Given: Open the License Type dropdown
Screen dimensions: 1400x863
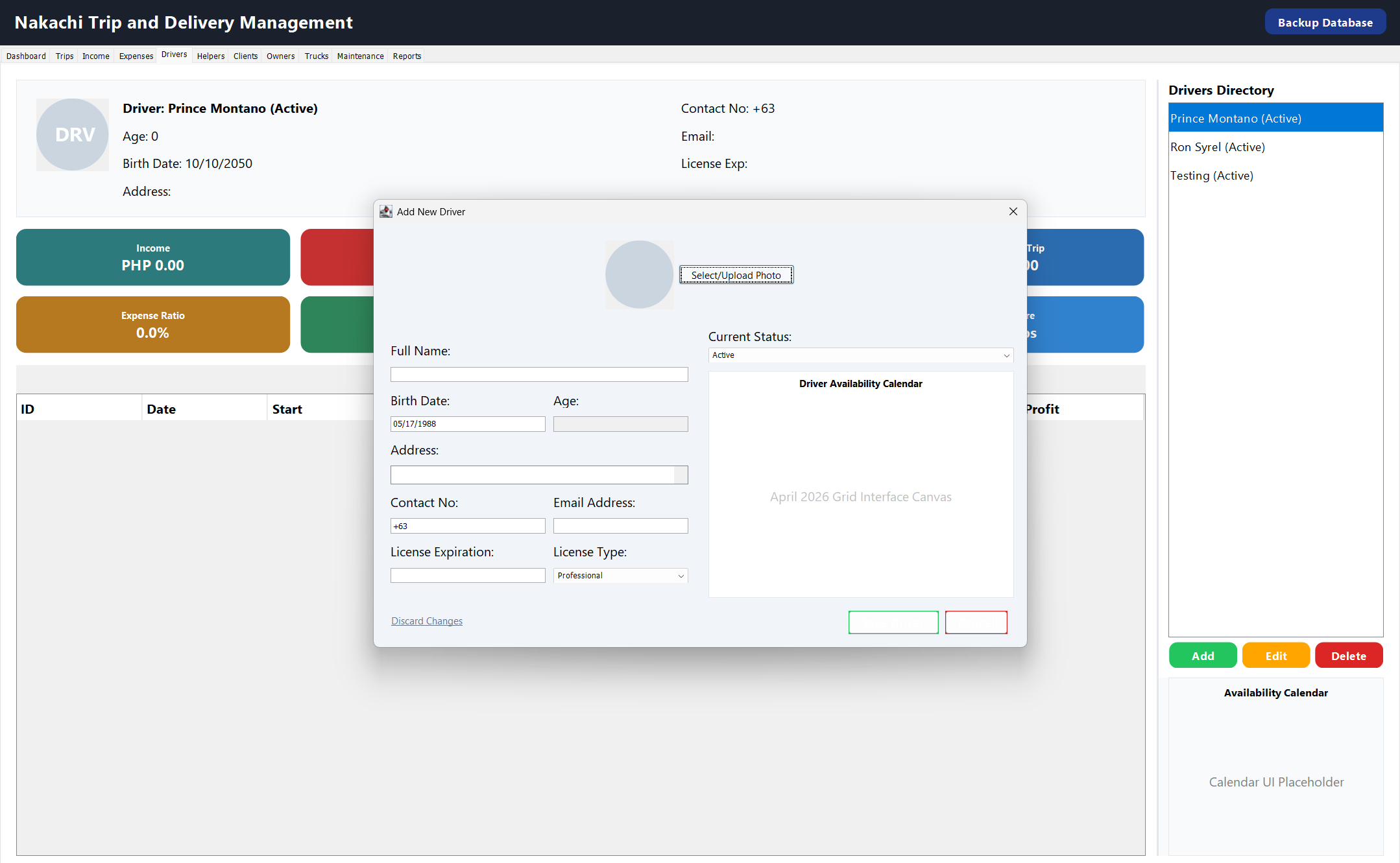Looking at the screenshot, I should 620,576.
